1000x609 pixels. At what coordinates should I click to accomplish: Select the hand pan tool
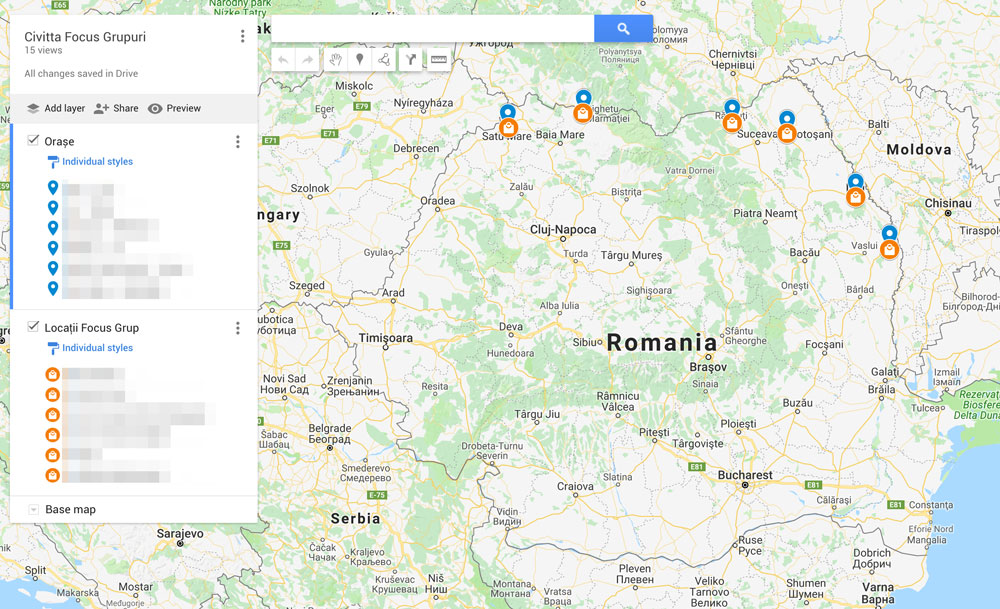[335, 60]
